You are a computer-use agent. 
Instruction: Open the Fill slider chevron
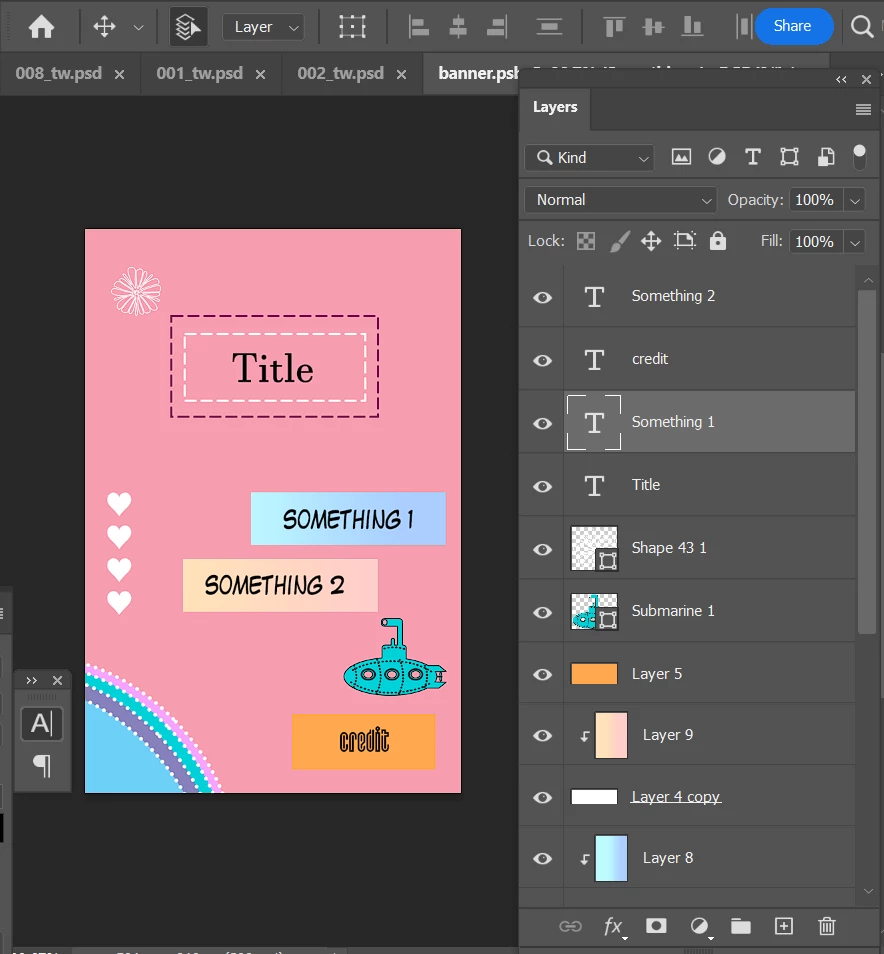click(855, 242)
